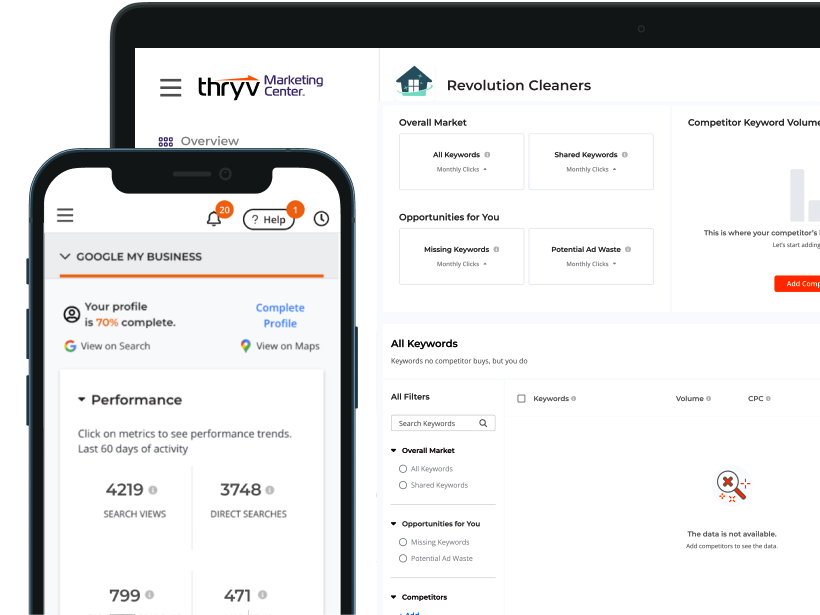Open the tablet hamburger menu beside thryv logo
Screen dimensions: 820x615
(x=170, y=87)
